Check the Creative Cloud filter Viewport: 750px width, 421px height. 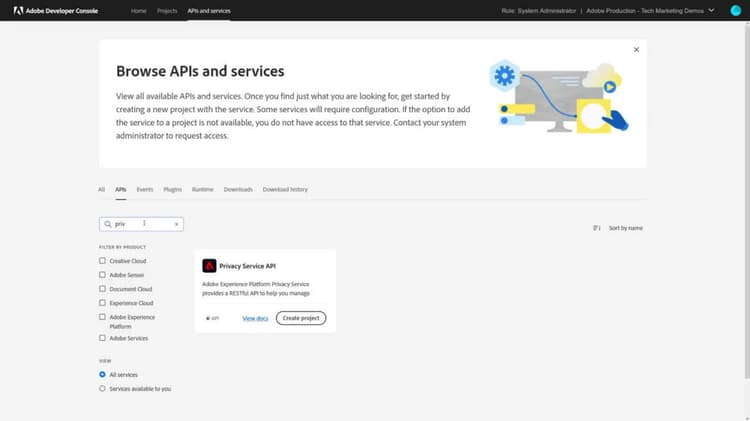click(x=102, y=261)
